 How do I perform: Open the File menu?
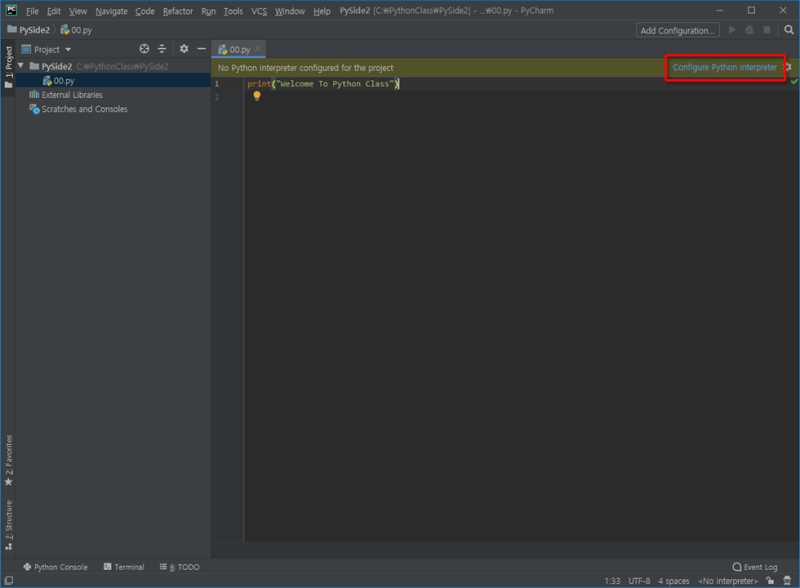(x=32, y=11)
